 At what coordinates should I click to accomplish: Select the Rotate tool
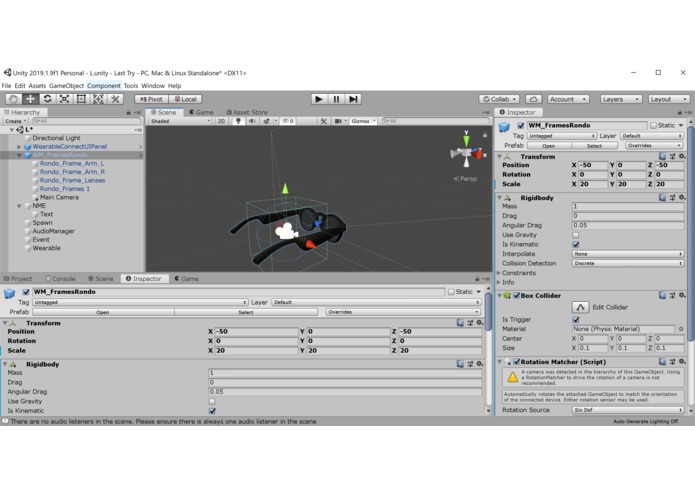[47, 99]
